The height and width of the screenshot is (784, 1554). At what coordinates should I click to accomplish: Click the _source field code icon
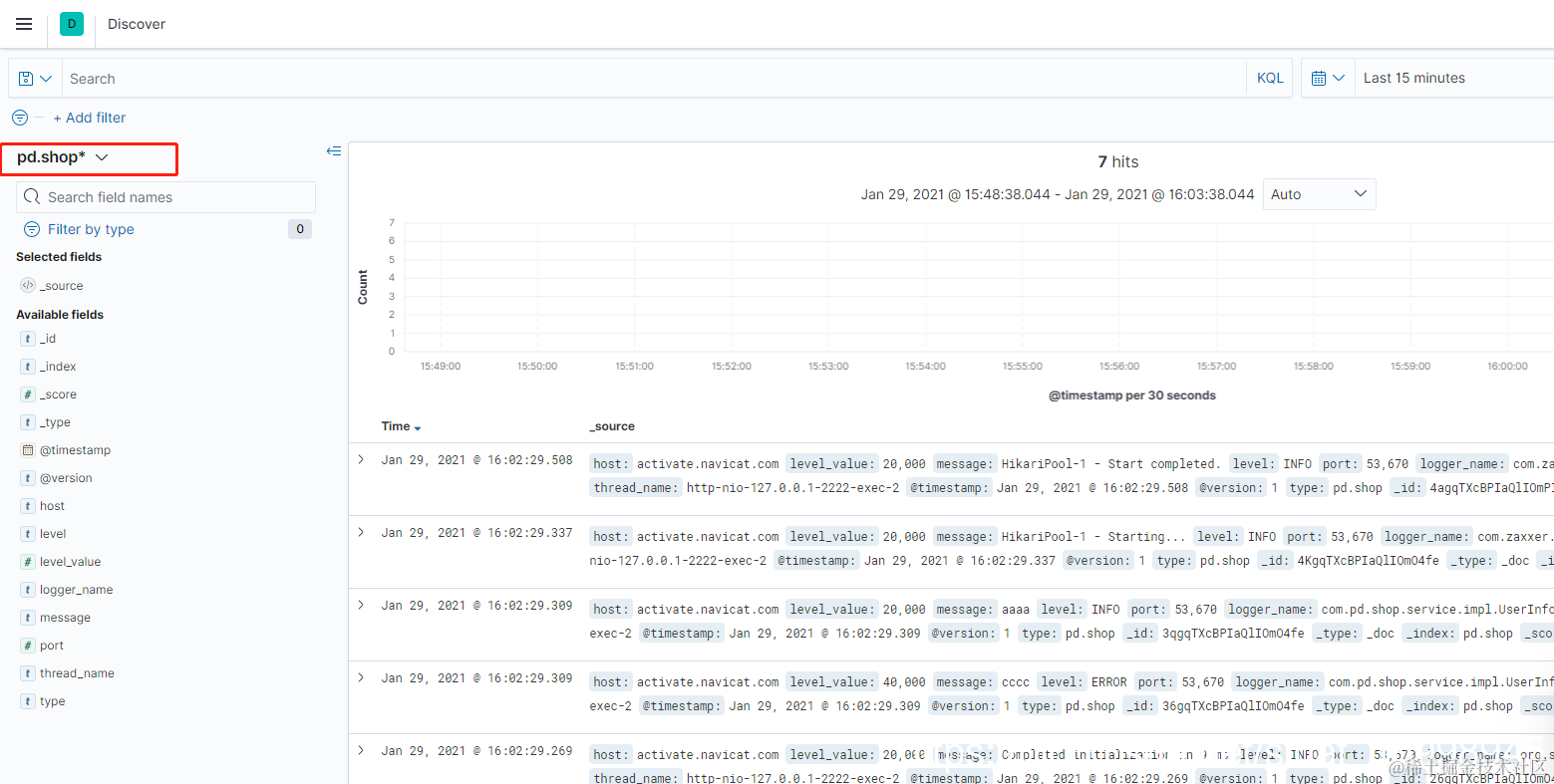[28, 286]
